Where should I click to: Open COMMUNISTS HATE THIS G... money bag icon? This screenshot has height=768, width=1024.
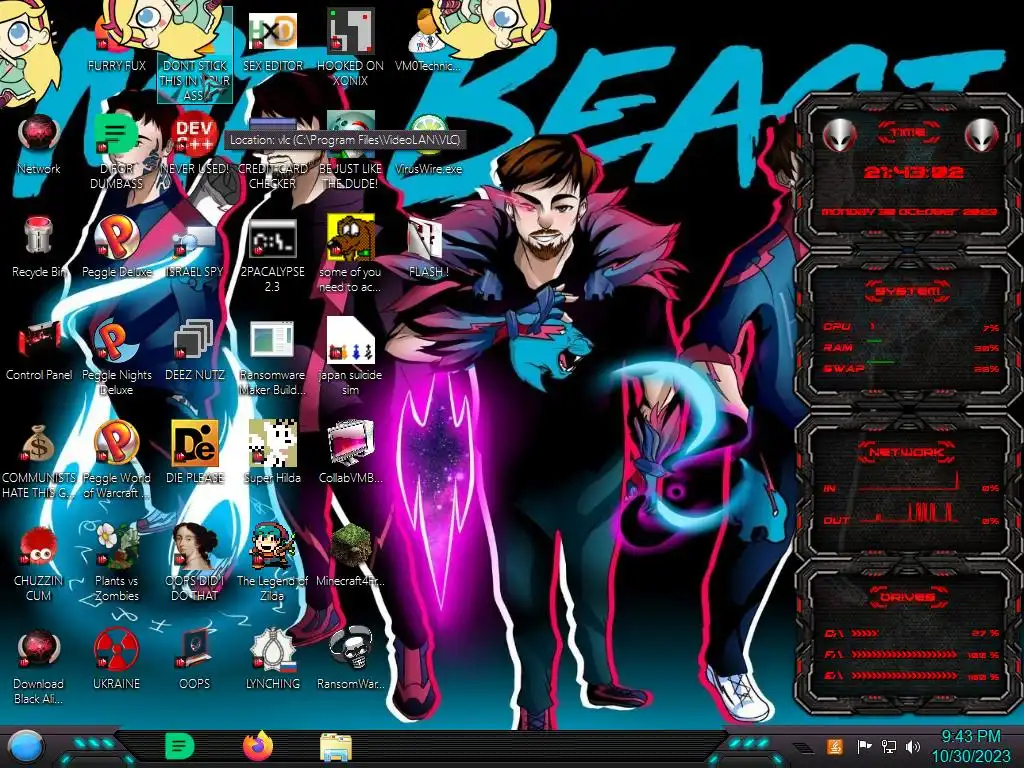(x=39, y=461)
